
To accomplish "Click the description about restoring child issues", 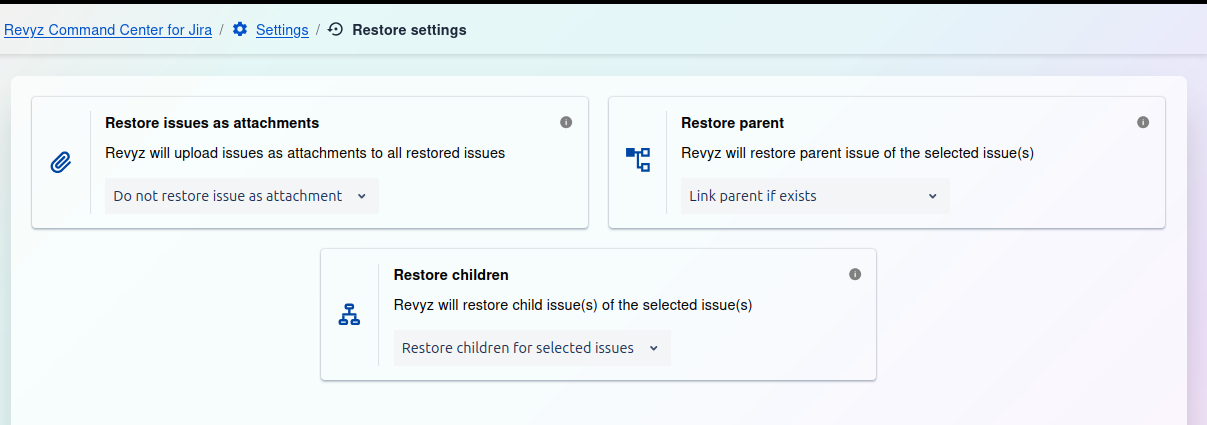I will (572, 305).
